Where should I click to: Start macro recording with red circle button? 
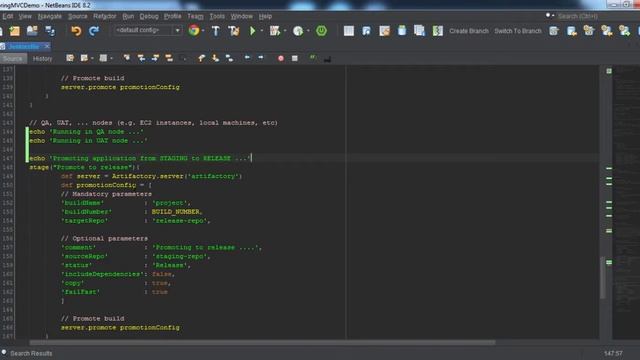point(281,58)
